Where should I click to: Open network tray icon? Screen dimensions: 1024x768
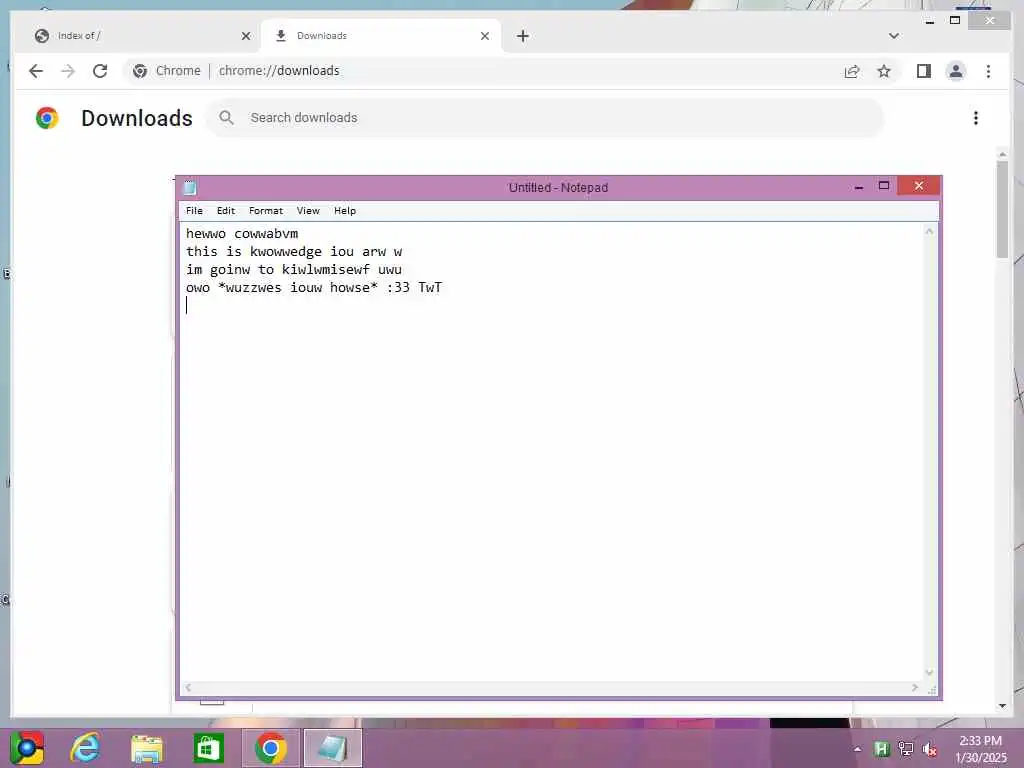point(906,749)
